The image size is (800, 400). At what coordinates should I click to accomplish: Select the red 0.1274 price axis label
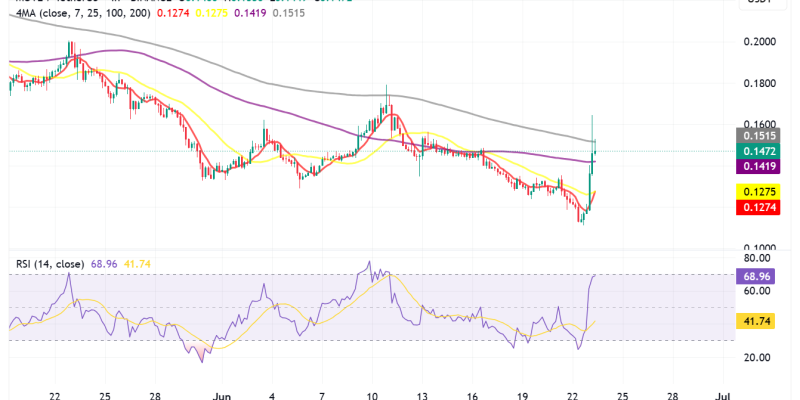pyautogui.click(x=759, y=207)
